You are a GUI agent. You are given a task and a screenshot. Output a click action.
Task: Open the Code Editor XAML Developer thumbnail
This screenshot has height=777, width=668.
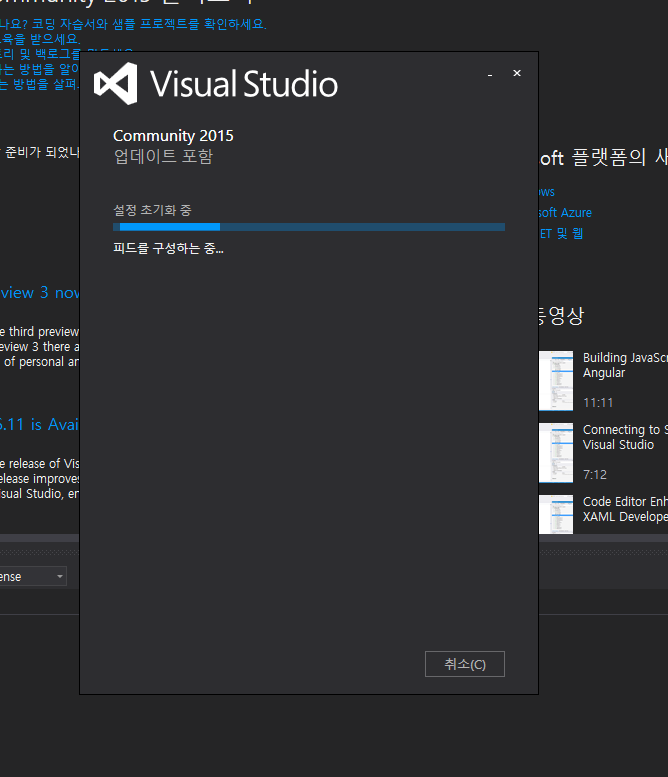point(556,514)
